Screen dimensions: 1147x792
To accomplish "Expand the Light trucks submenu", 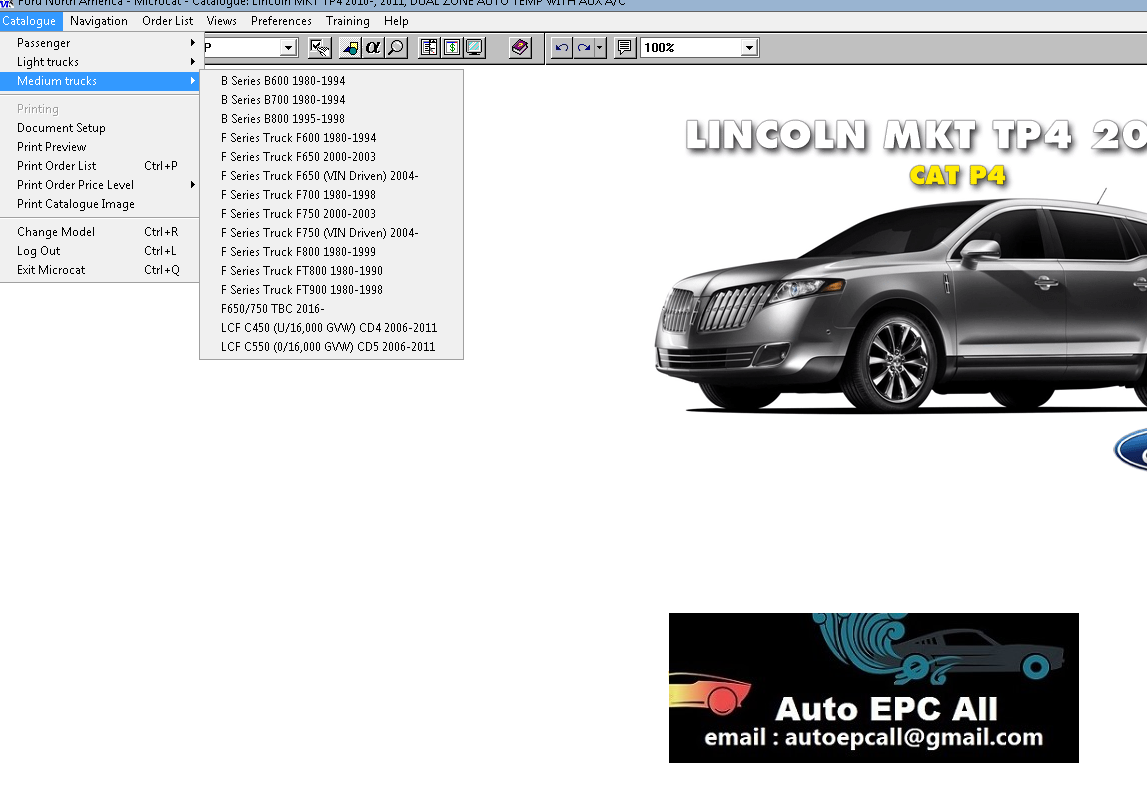I will tap(99, 62).
